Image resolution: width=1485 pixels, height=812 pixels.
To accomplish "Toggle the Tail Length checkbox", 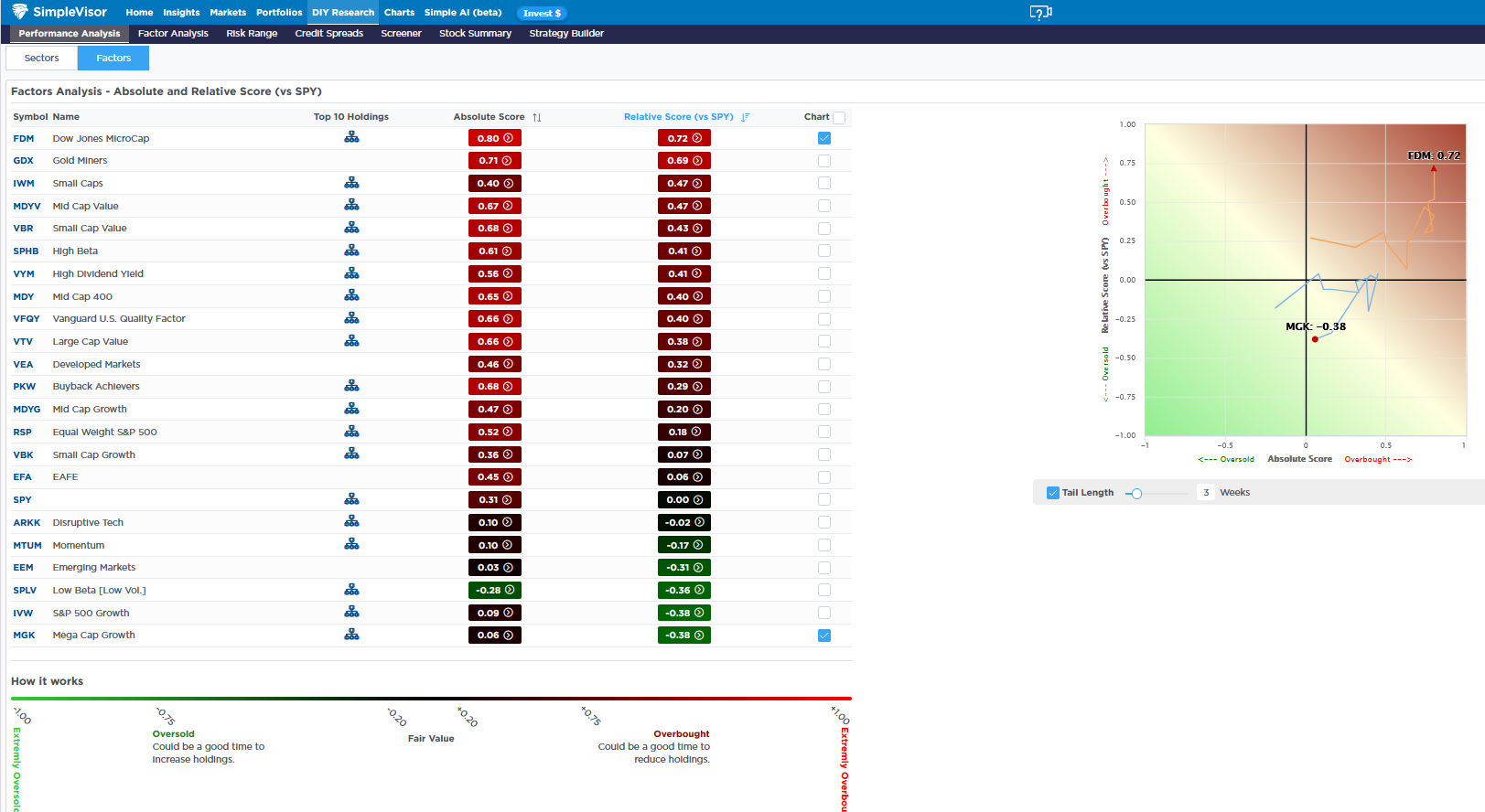I will [1052, 493].
